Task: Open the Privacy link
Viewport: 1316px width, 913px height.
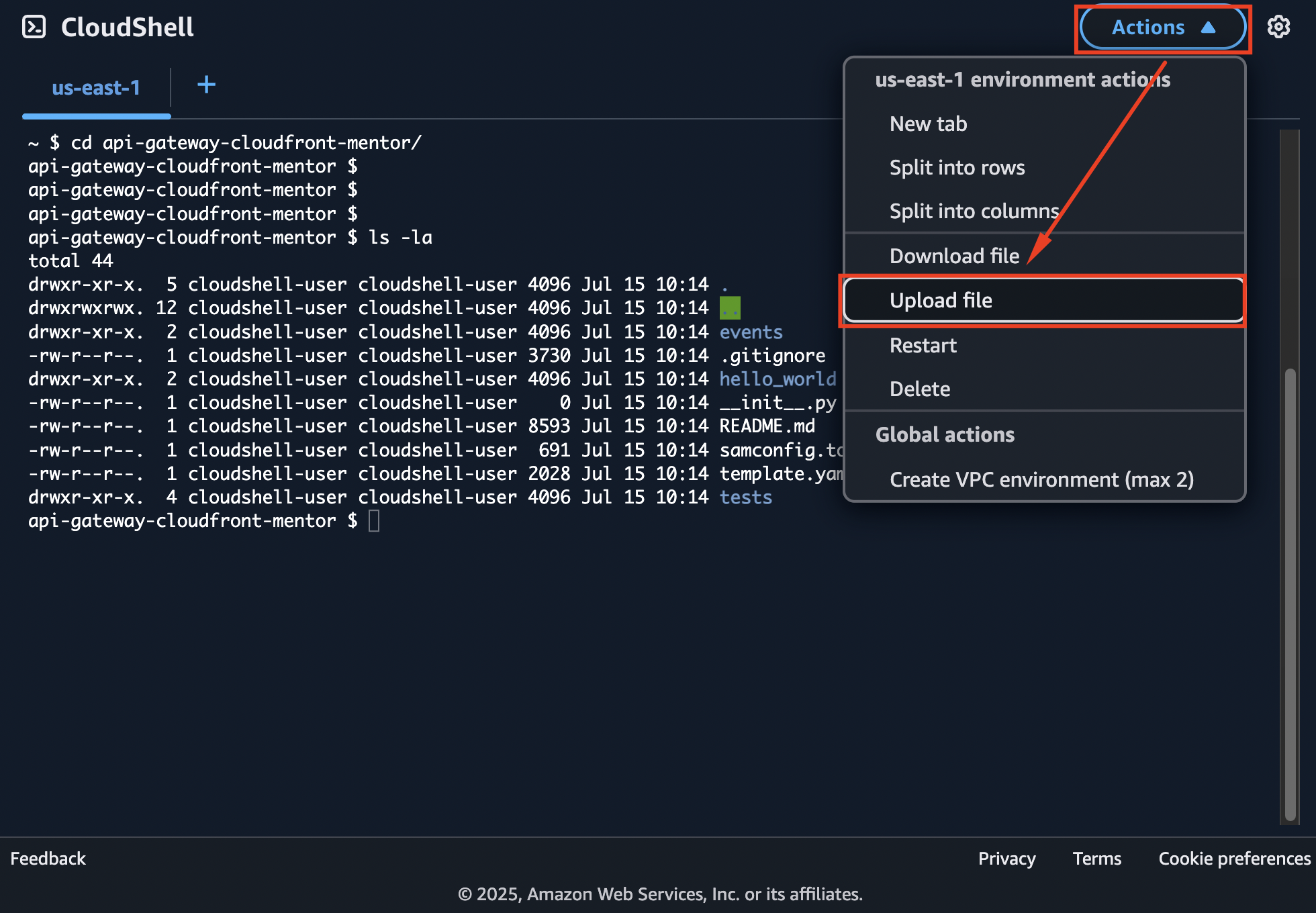Action: click(x=1006, y=859)
